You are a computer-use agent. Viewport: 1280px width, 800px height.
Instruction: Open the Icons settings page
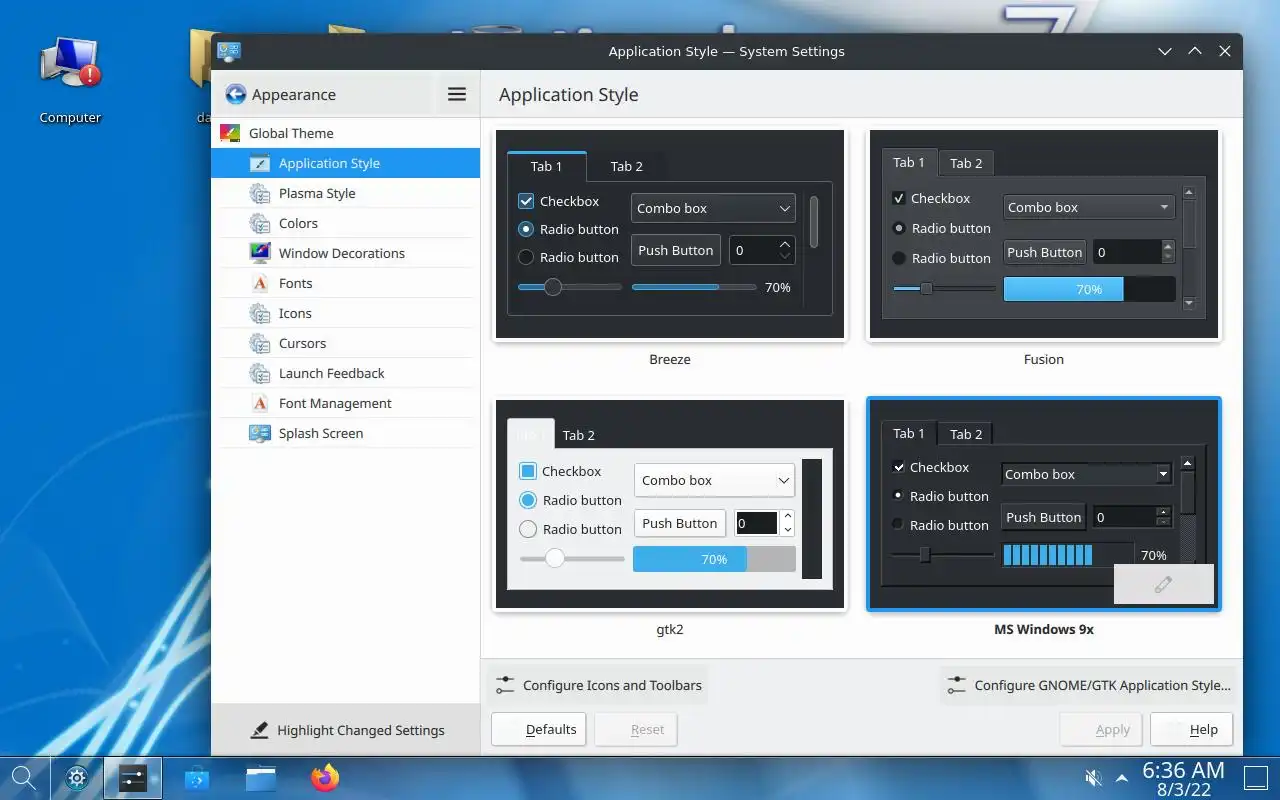345,313
